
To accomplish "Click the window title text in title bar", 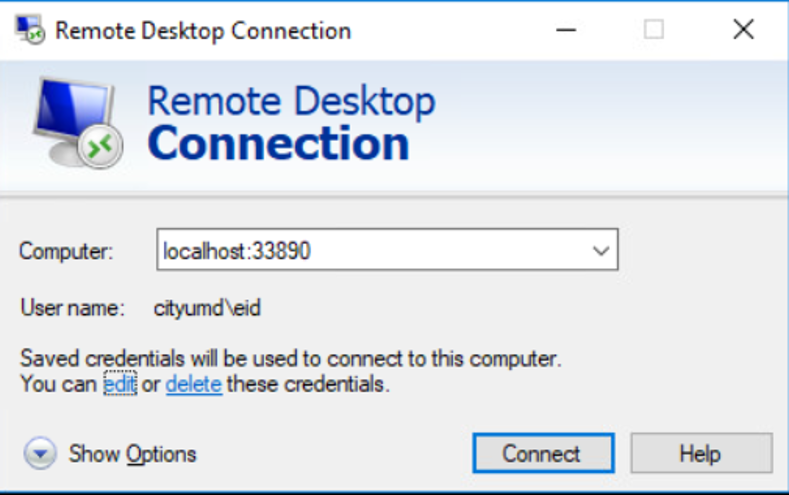I will 203,31.
